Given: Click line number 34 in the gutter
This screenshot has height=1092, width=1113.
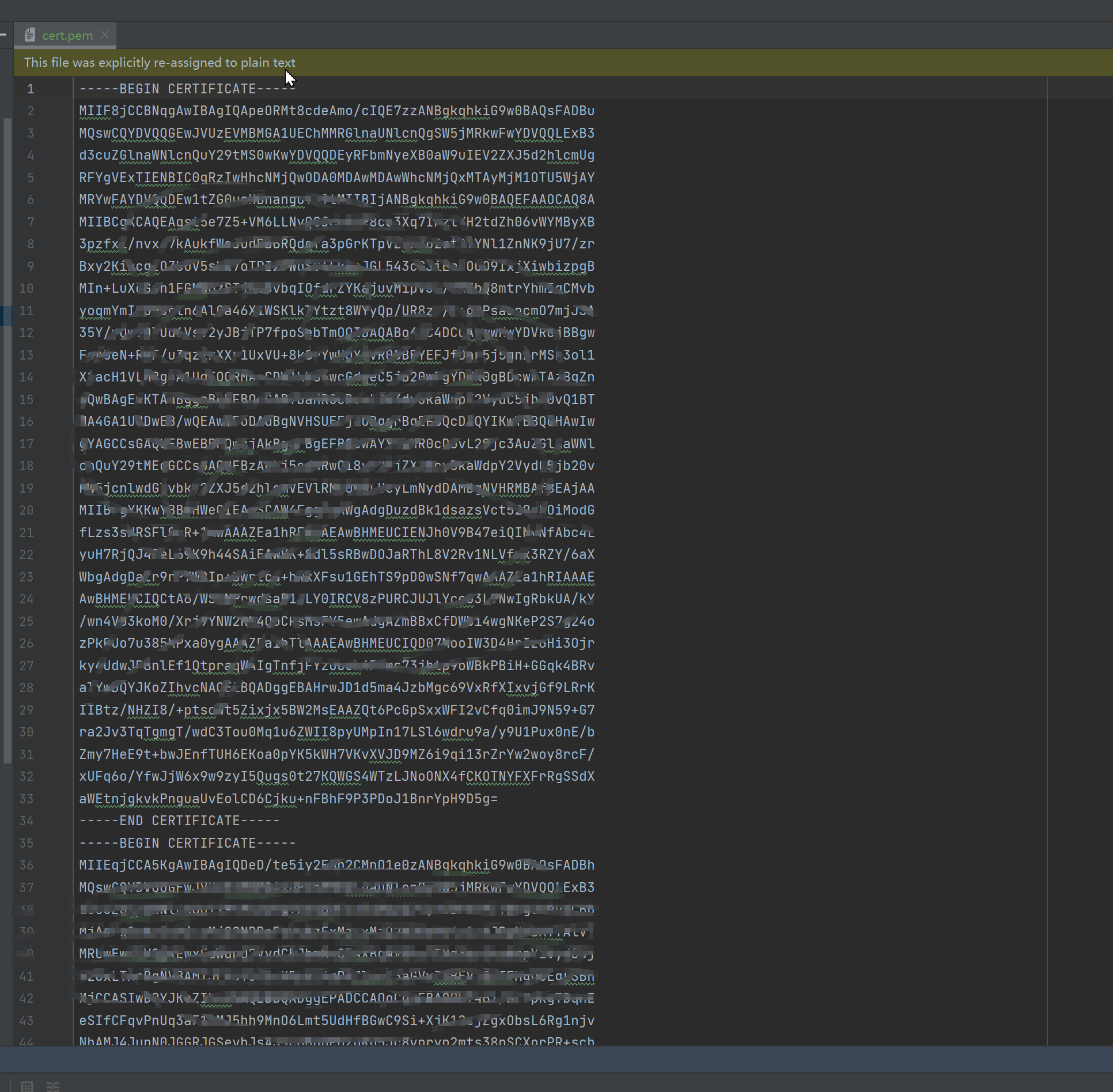Looking at the screenshot, I should tap(26, 821).
